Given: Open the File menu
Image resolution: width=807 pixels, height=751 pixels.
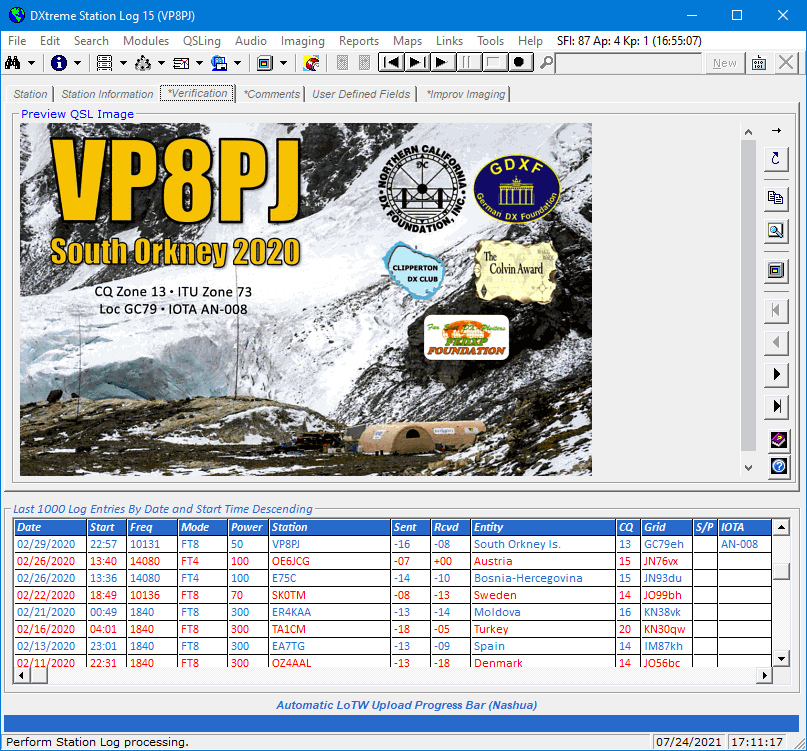Looking at the screenshot, I should [17, 41].
